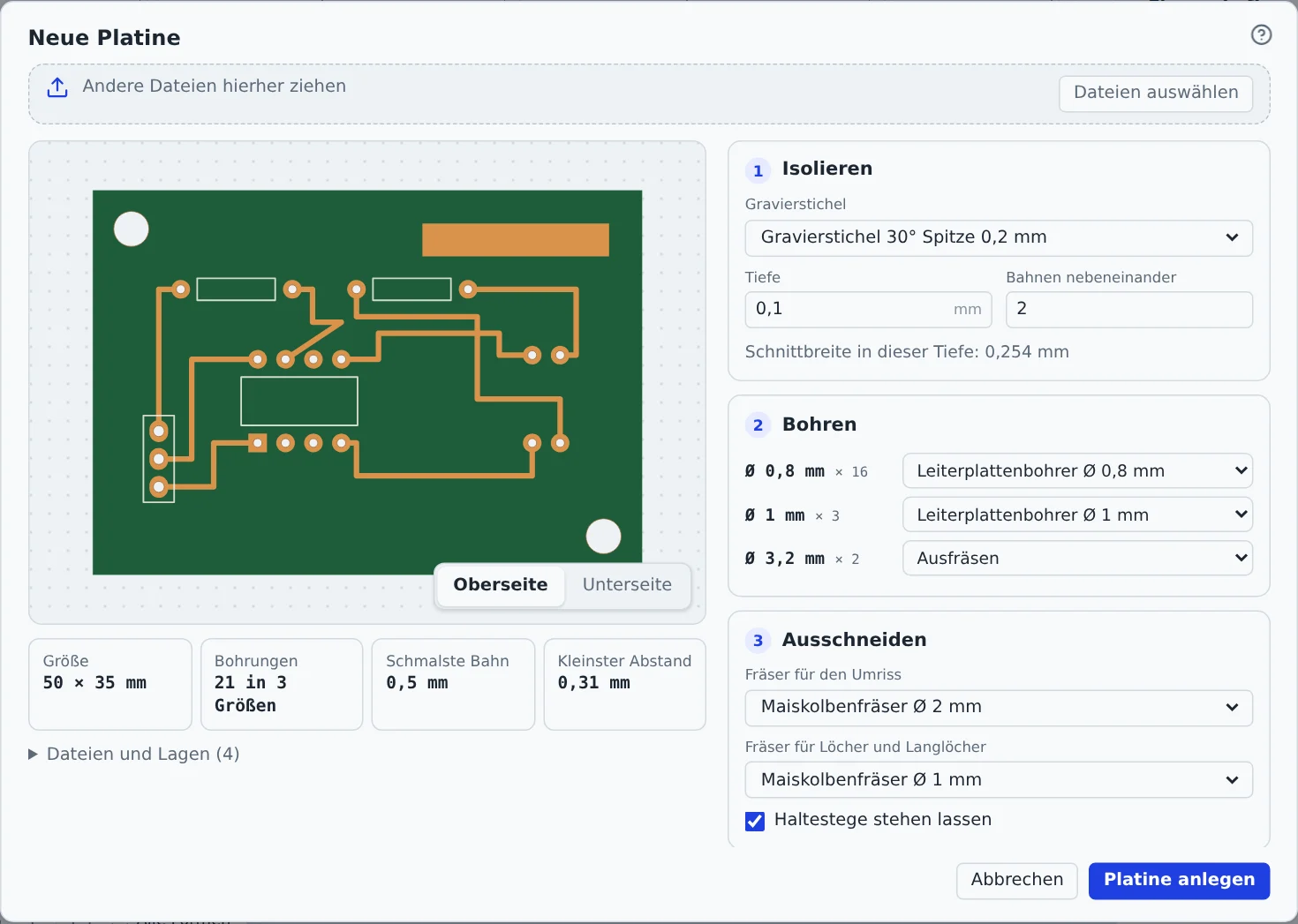Image resolution: width=1298 pixels, height=924 pixels.
Task: Open the Ausfräsen dropdown for Ø 3,2 mm
Action: [1077, 558]
